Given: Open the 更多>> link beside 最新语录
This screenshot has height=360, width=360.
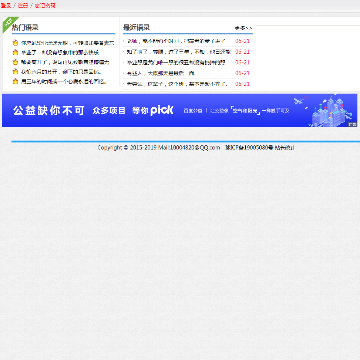Looking at the screenshot, I should [243, 28].
